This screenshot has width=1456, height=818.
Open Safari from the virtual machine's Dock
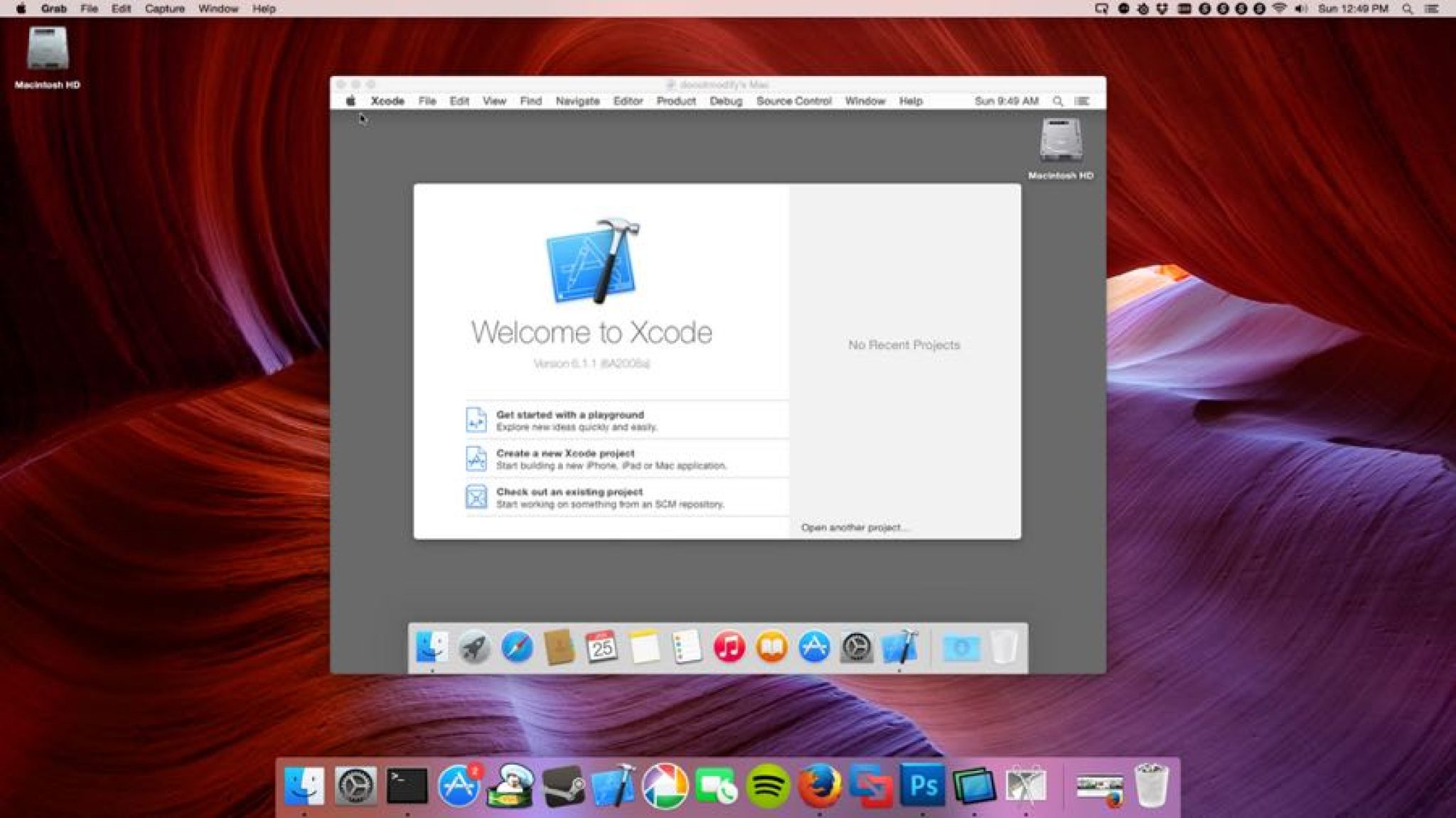click(518, 647)
